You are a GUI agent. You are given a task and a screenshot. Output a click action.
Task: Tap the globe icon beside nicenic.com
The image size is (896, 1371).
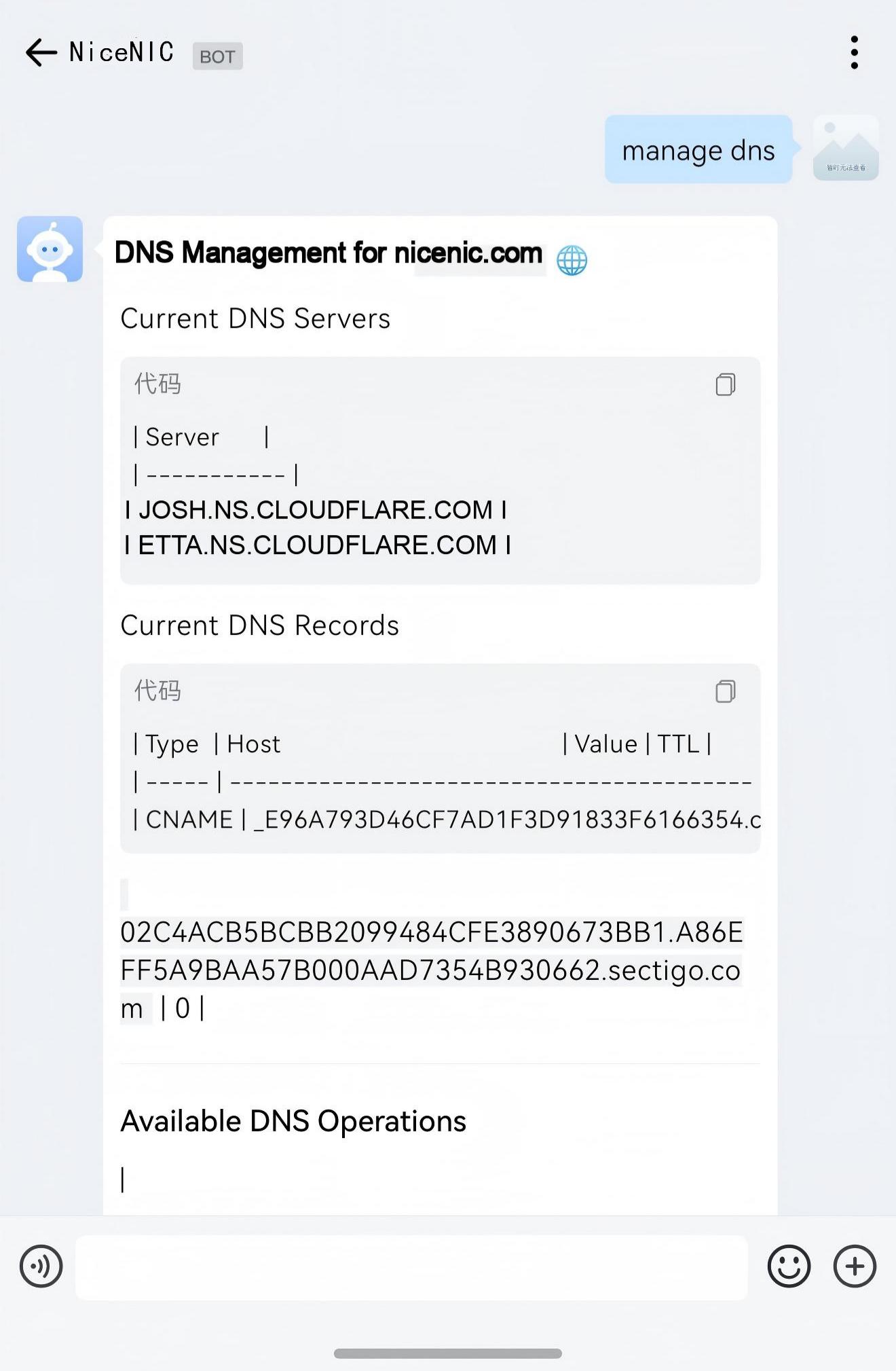(572, 260)
